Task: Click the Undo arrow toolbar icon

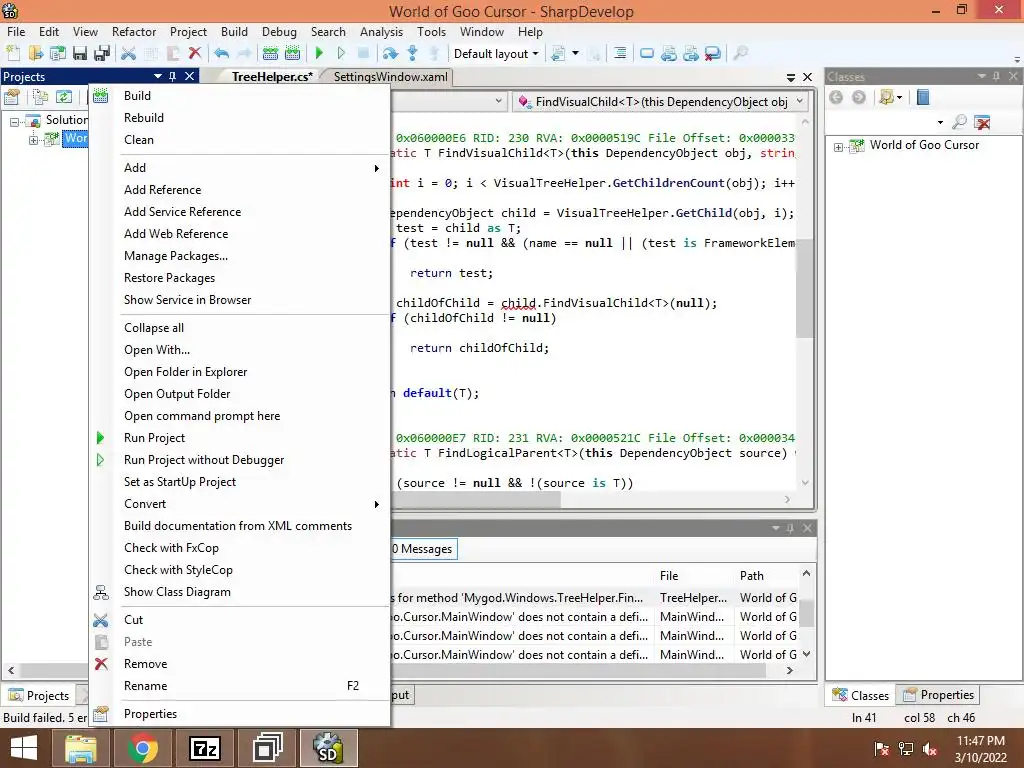Action: pos(221,54)
